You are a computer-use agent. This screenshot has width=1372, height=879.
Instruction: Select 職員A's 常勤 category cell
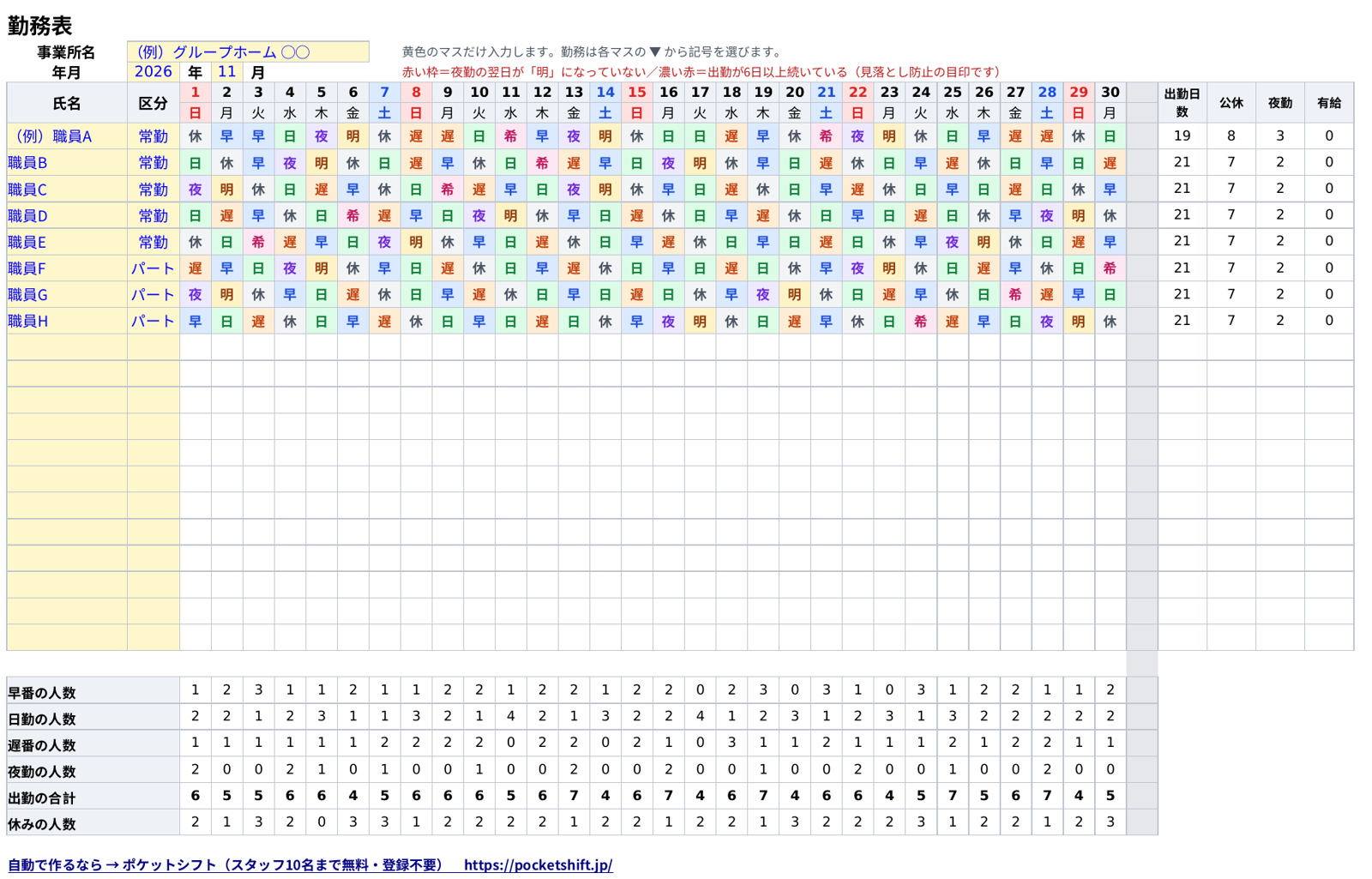point(153,136)
